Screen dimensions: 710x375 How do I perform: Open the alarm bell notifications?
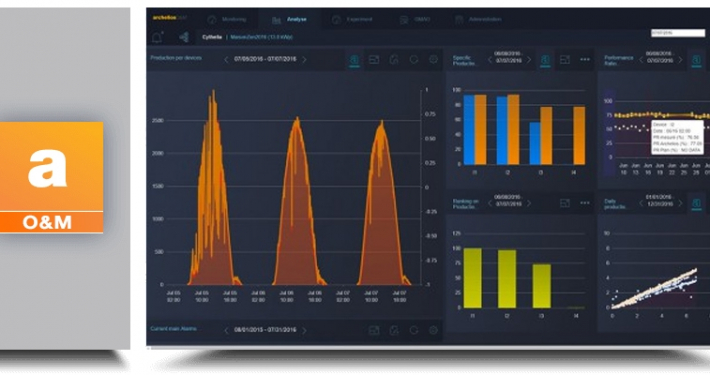click(157, 37)
